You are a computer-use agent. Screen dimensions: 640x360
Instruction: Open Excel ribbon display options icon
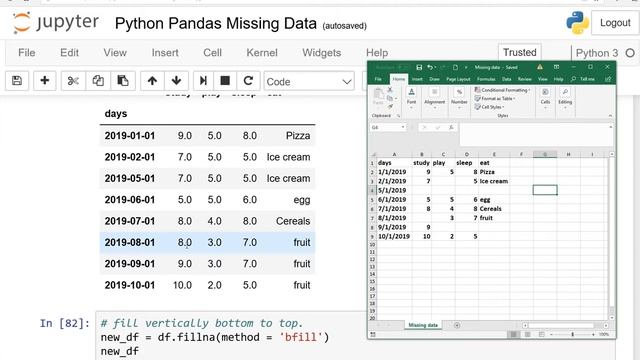(x=556, y=67)
